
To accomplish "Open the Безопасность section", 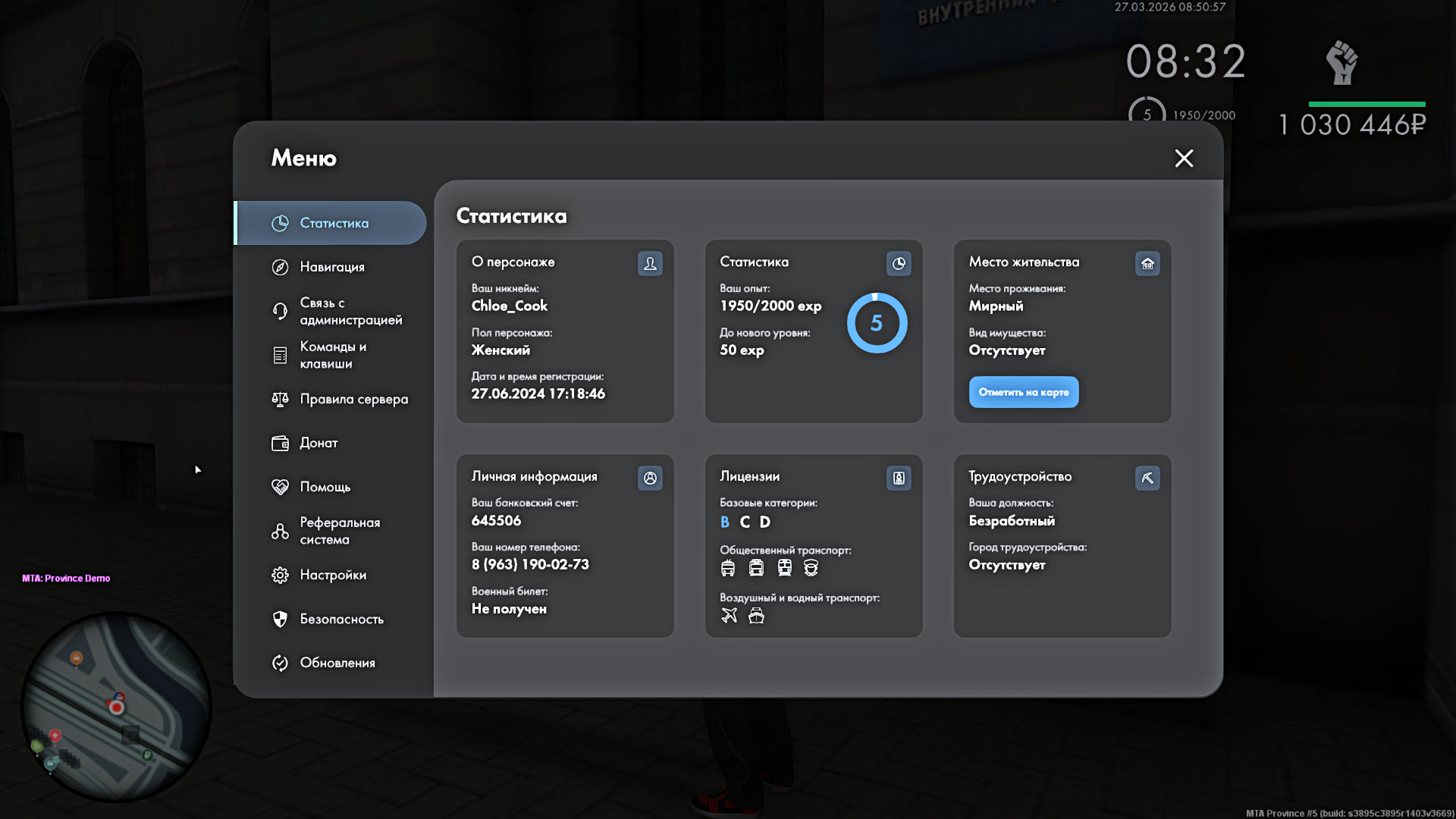I will [x=341, y=619].
